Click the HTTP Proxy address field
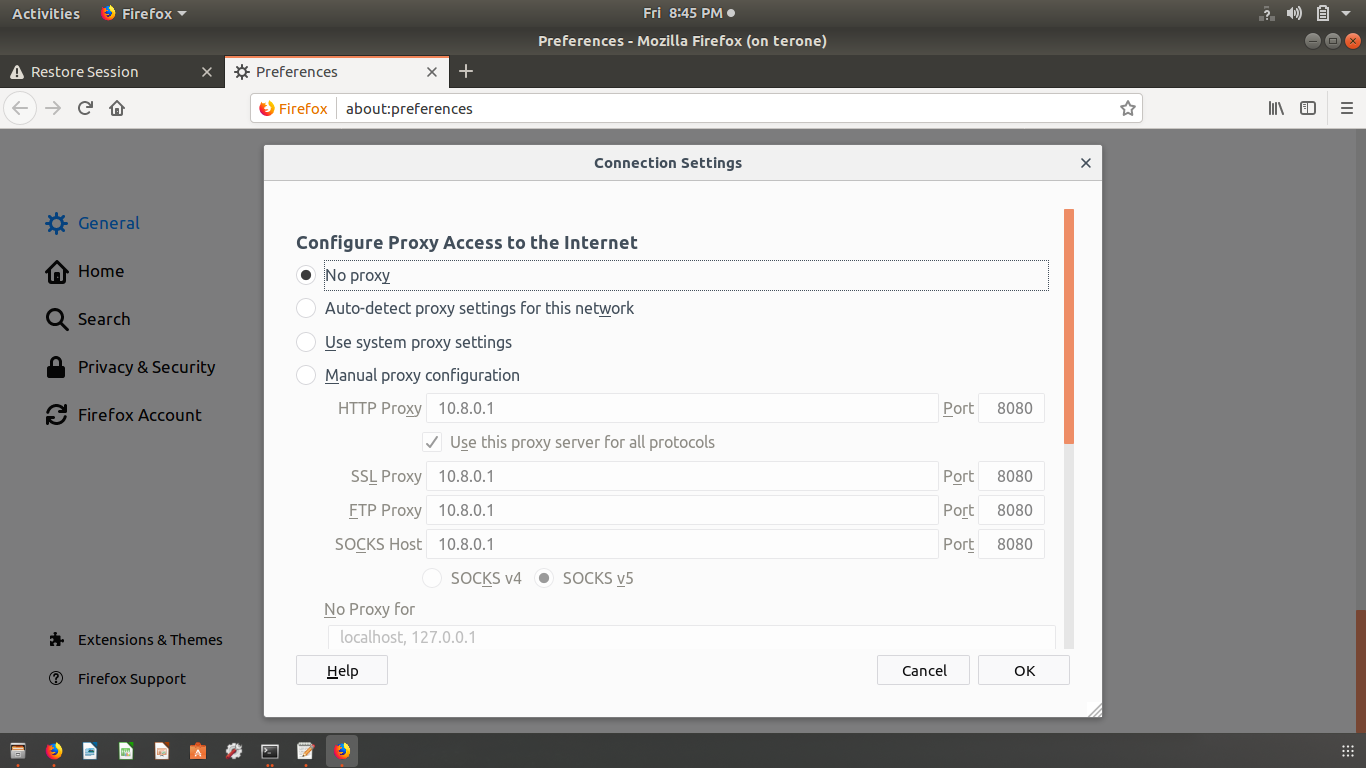 pos(682,408)
